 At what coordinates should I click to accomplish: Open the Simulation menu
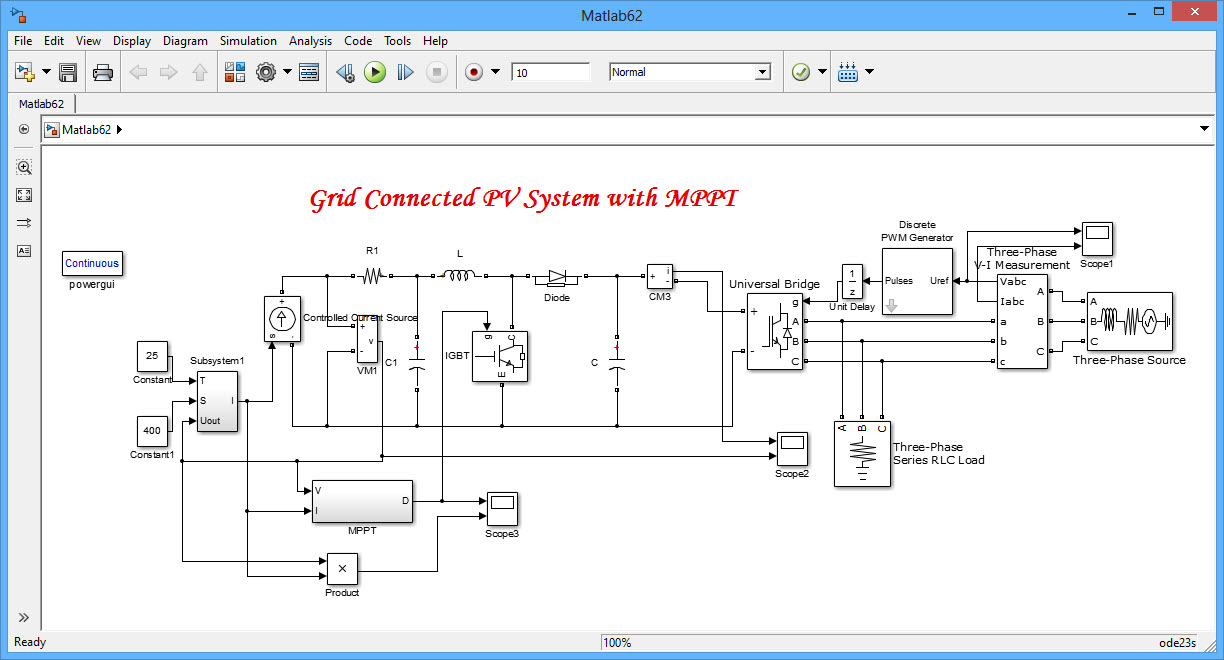pos(248,41)
